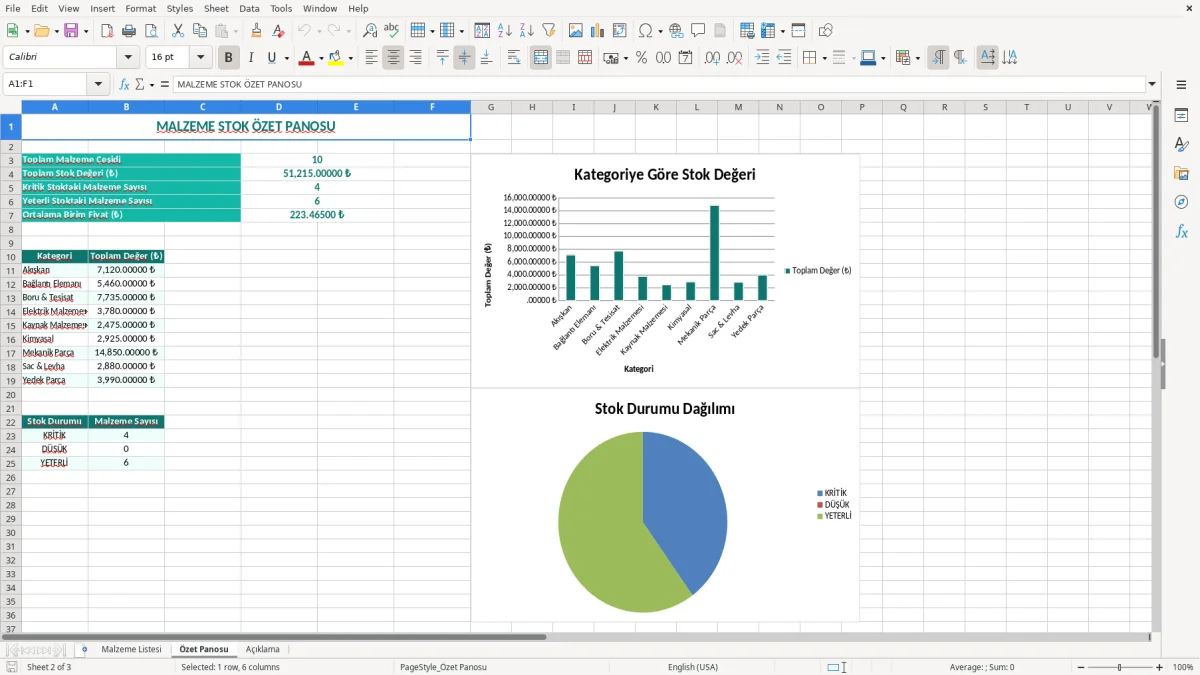The width and height of the screenshot is (1200, 675).
Task: Open Conditional Formatting dropdown arrow
Action: 918,58
